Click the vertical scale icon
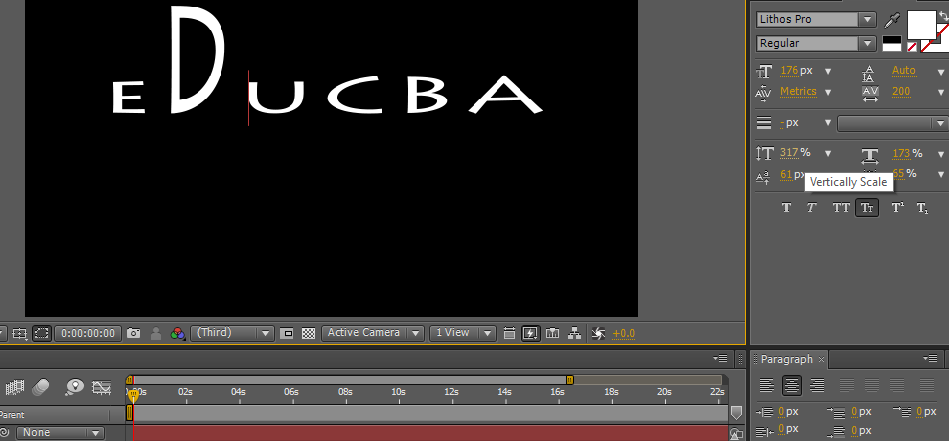Image resolution: width=949 pixels, height=441 pixels. point(764,154)
